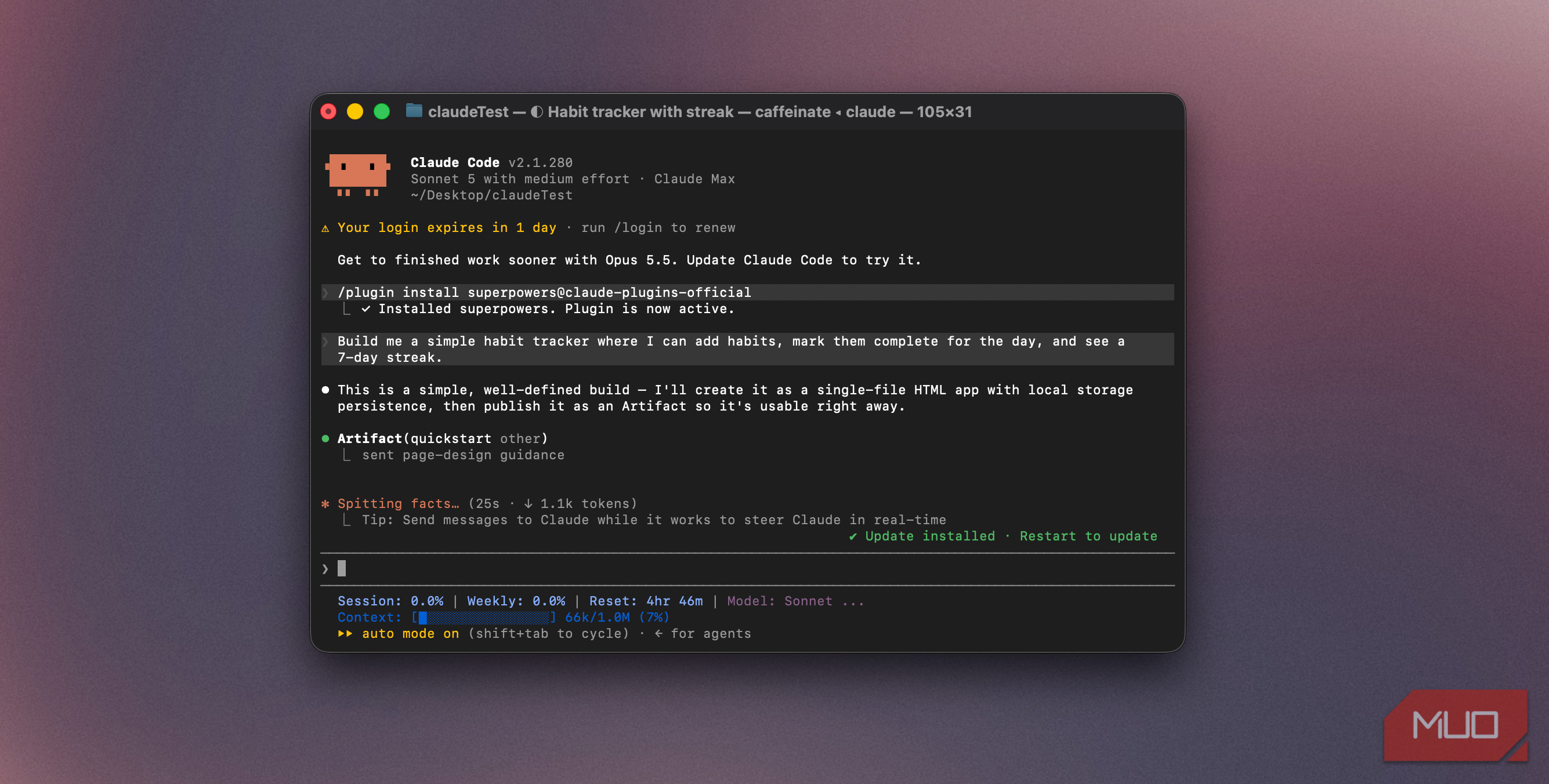This screenshot has width=1549, height=784.
Task: Click the chevron beside 'Build me a simple habit tracker'
Action: 325,342
